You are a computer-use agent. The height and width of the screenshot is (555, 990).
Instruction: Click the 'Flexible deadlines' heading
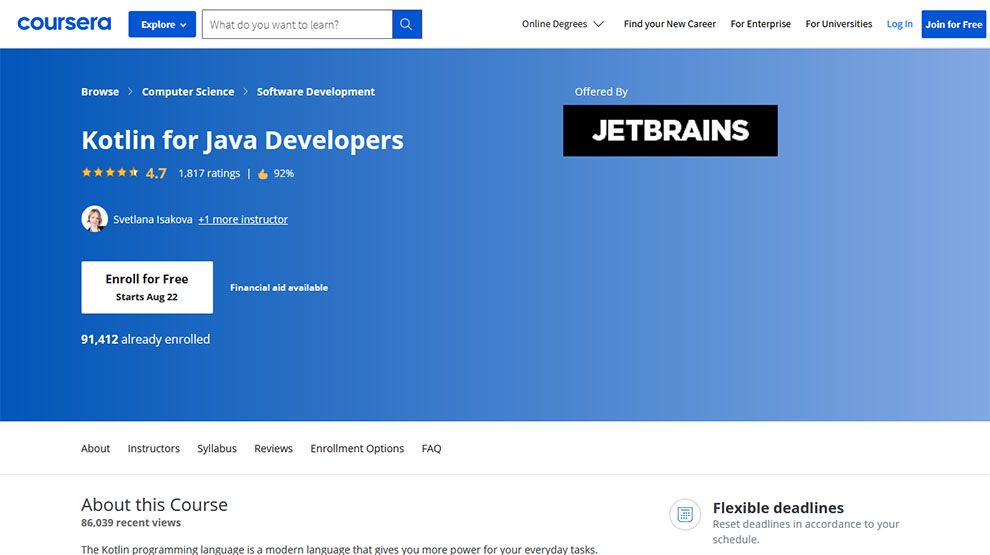[x=778, y=508]
